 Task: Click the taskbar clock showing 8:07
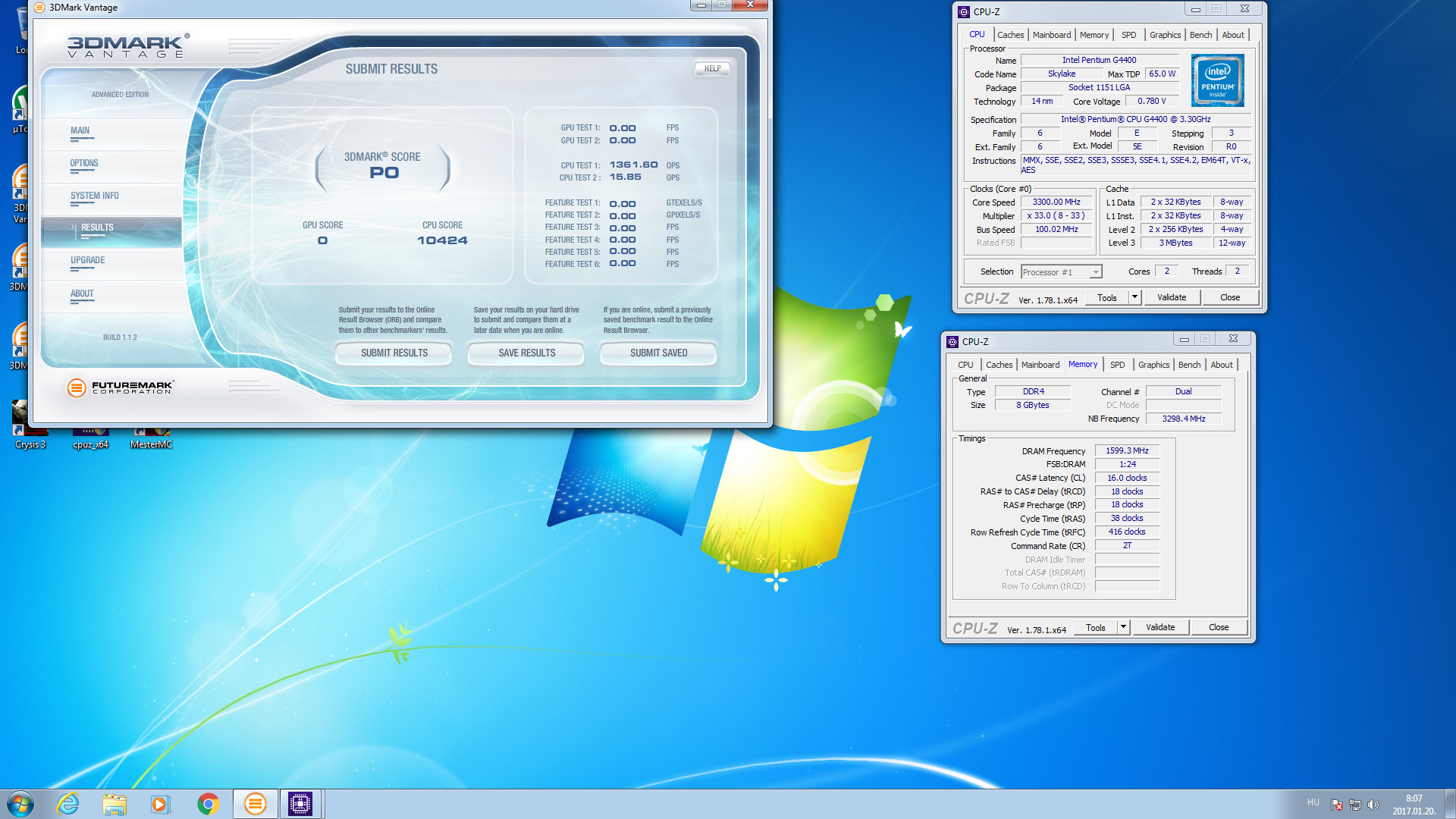click(1414, 804)
